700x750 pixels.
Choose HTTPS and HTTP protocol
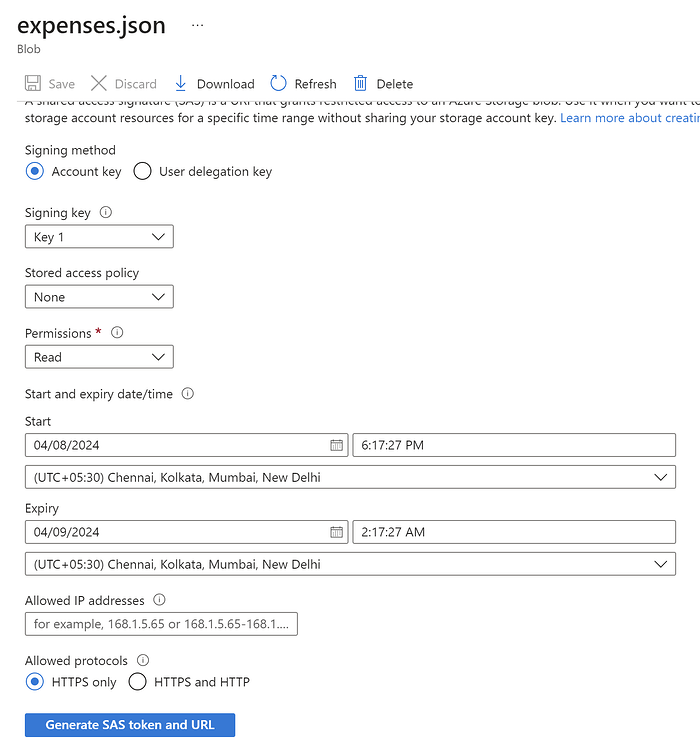[x=137, y=682]
